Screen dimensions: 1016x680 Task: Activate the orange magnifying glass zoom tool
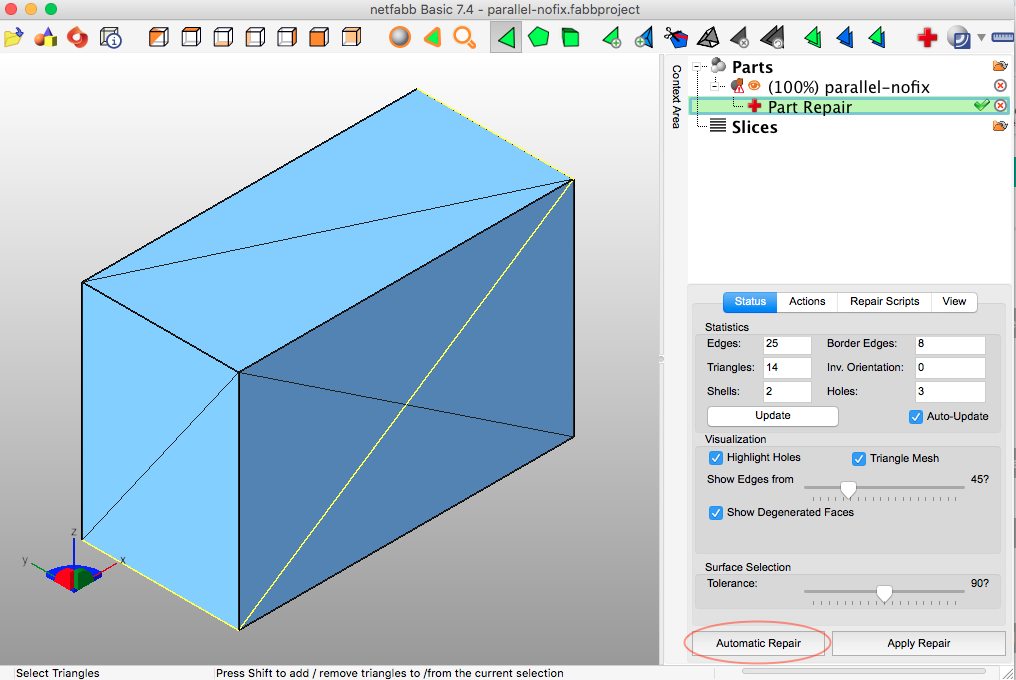click(465, 38)
